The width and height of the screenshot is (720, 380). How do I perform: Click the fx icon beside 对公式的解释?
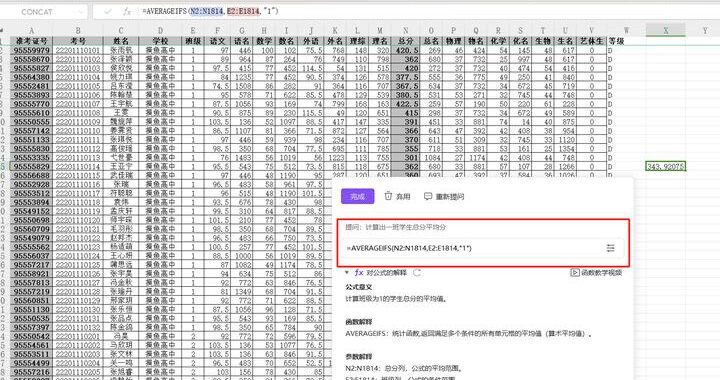pos(359,273)
